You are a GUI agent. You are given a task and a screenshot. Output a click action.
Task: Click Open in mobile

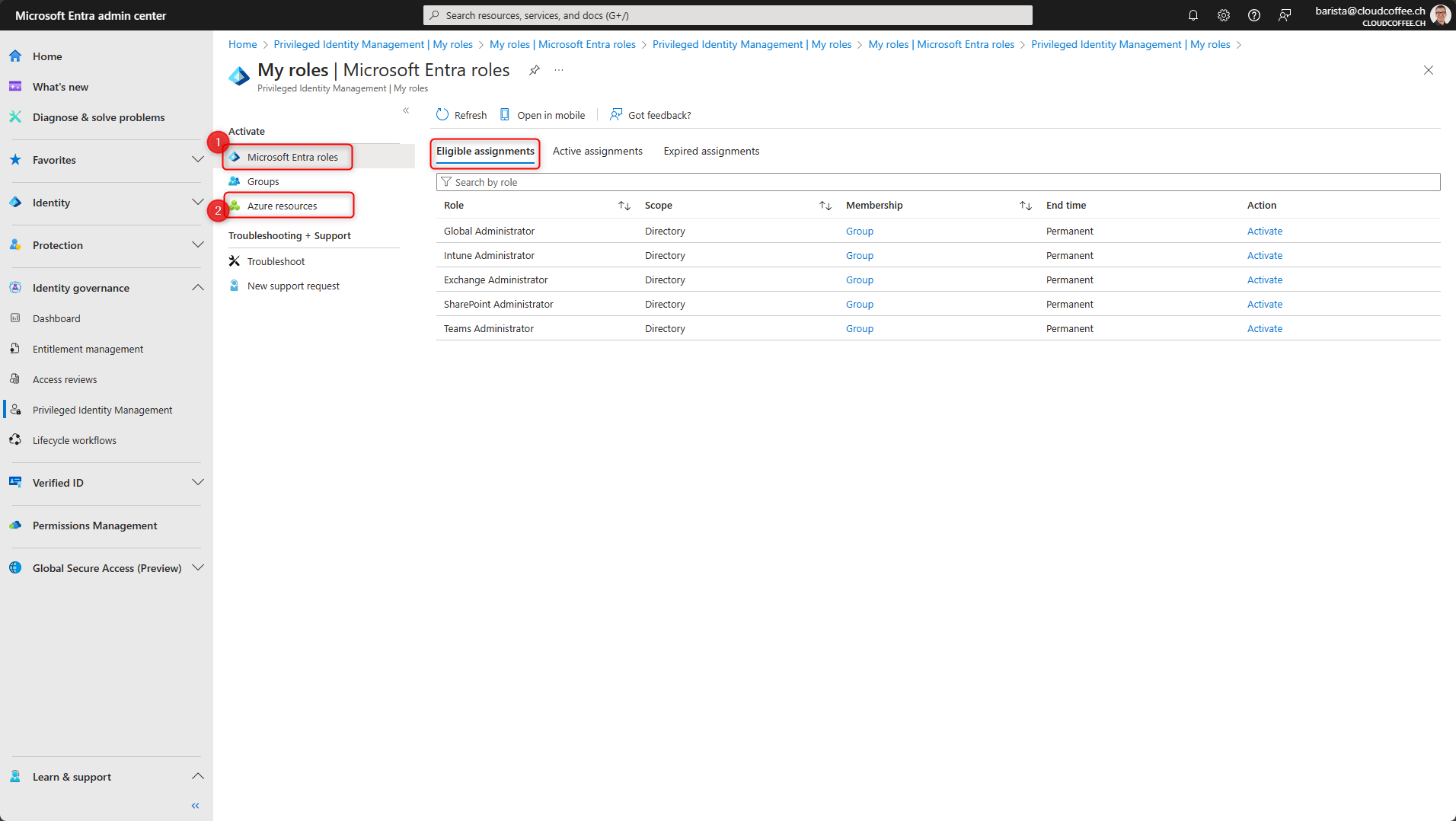coord(542,115)
